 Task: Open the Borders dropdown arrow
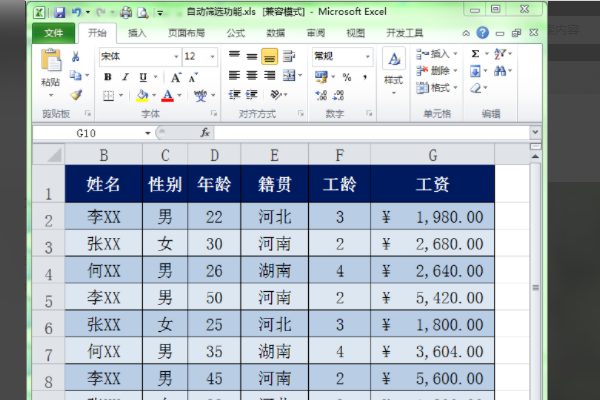(121, 95)
